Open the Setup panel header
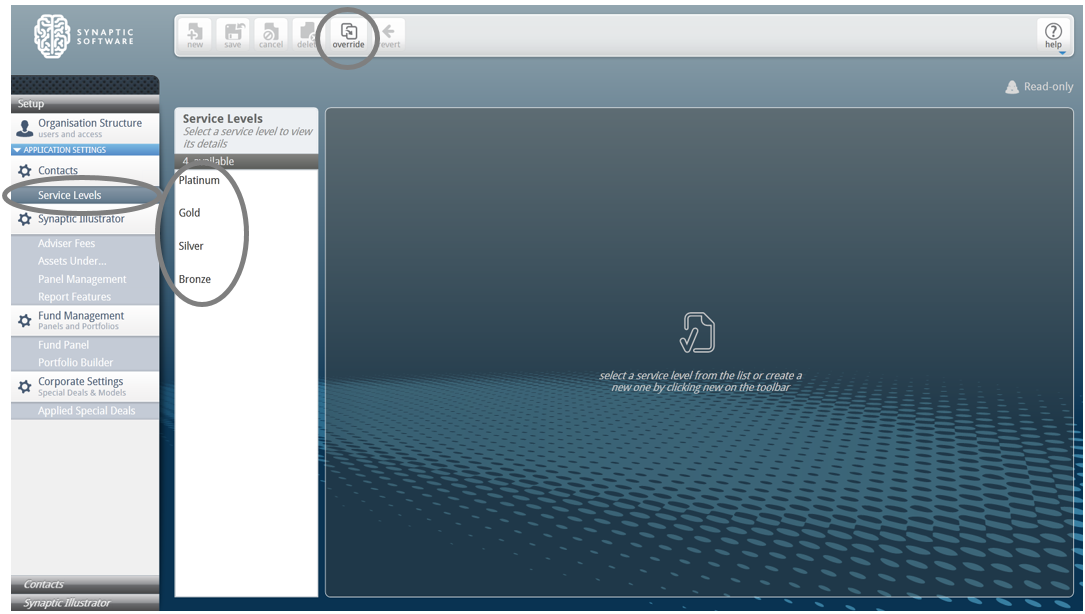Image resolution: width=1085 pixels, height=614 pixels. pyautogui.click(x=85, y=104)
